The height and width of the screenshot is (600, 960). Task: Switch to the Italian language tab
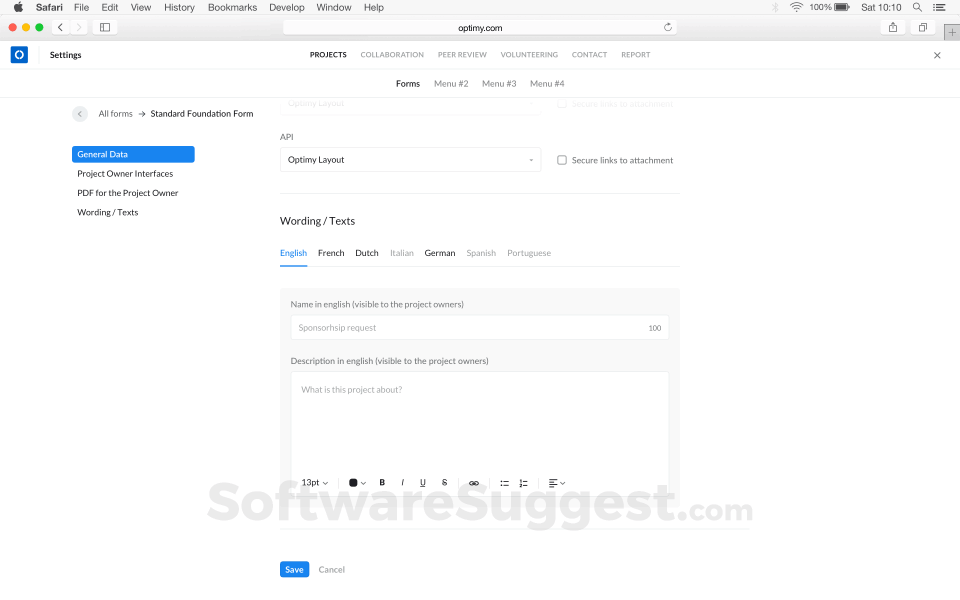coord(402,253)
